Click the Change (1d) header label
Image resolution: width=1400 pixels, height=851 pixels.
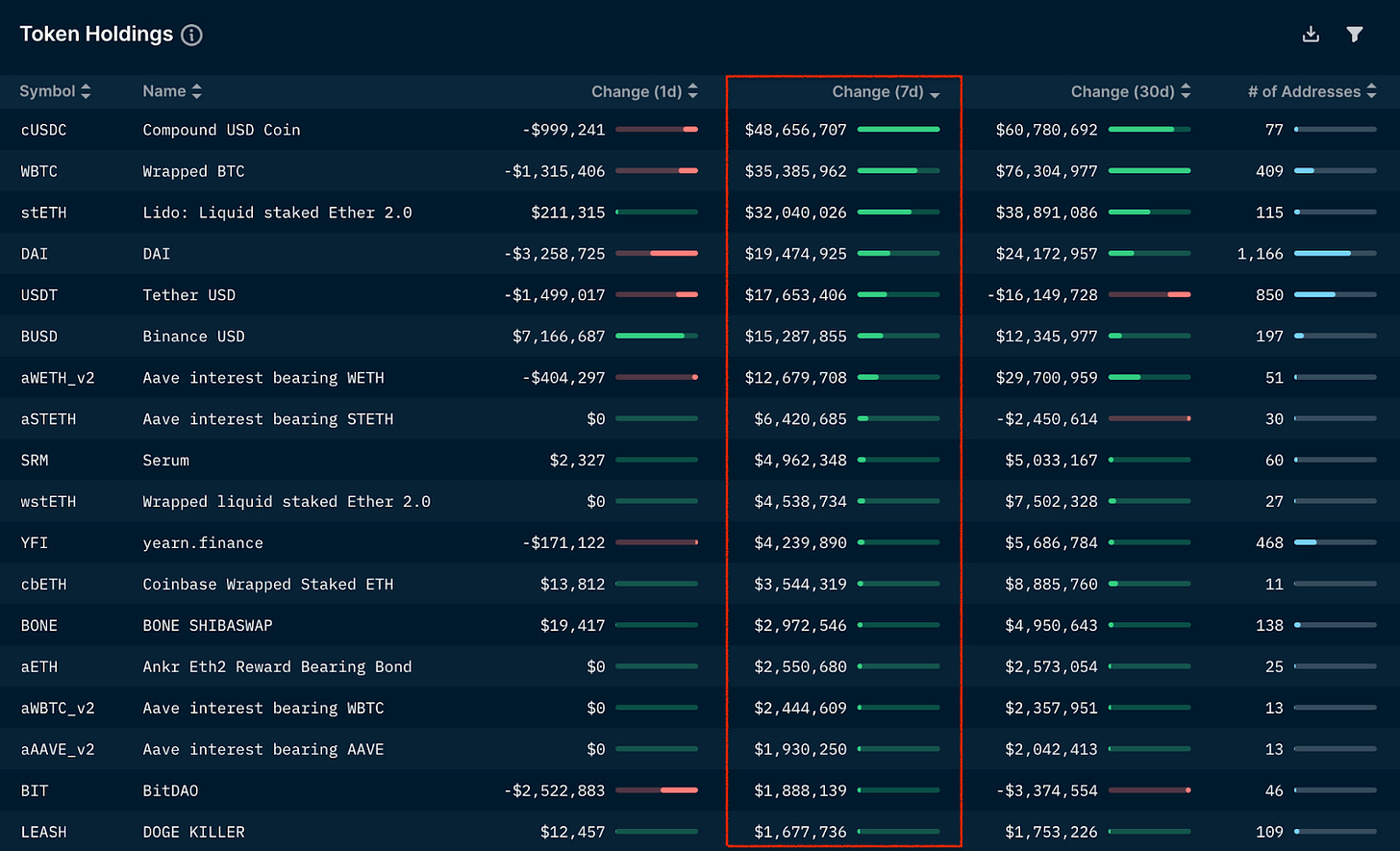point(637,91)
